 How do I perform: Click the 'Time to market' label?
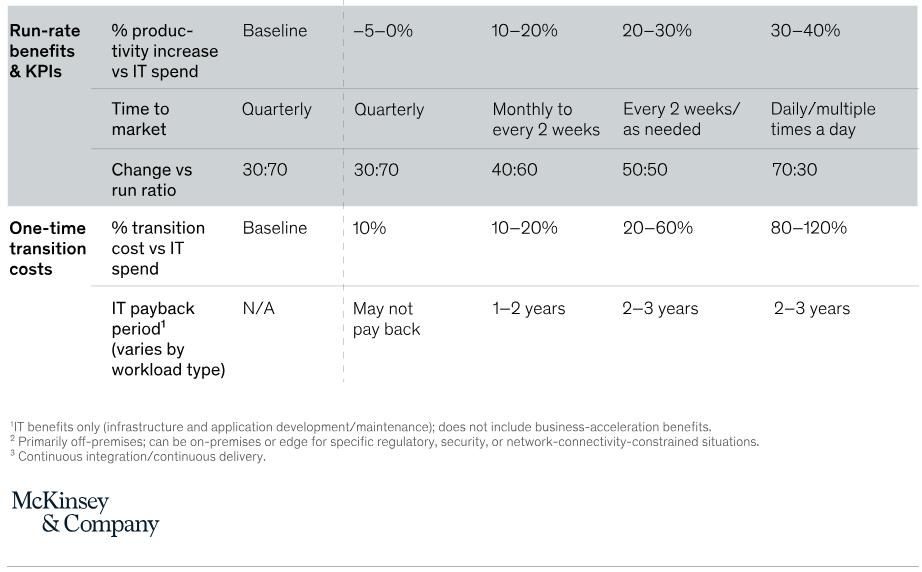140,119
